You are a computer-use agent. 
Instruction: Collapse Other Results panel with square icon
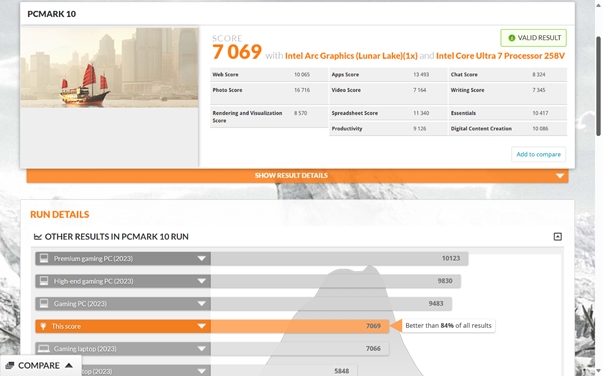click(x=557, y=237)
